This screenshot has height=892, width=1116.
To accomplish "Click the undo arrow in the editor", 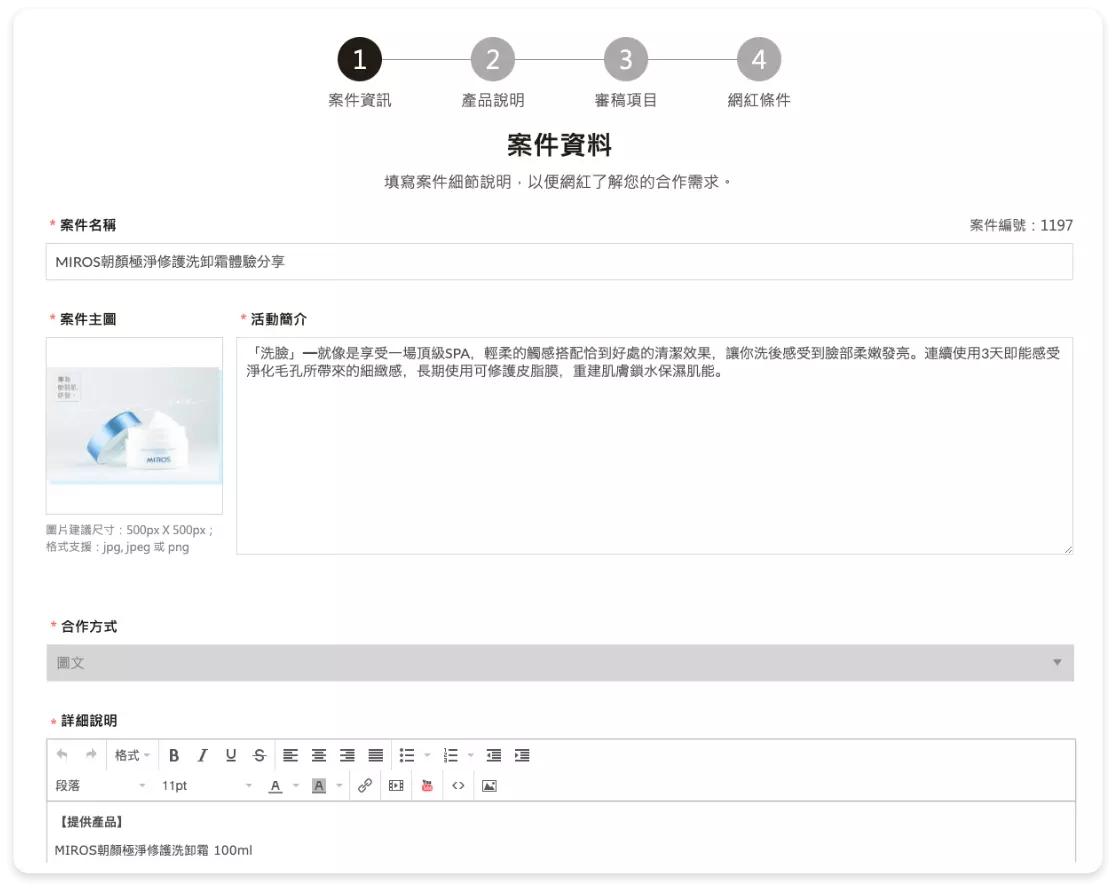I will coord(60,755).
